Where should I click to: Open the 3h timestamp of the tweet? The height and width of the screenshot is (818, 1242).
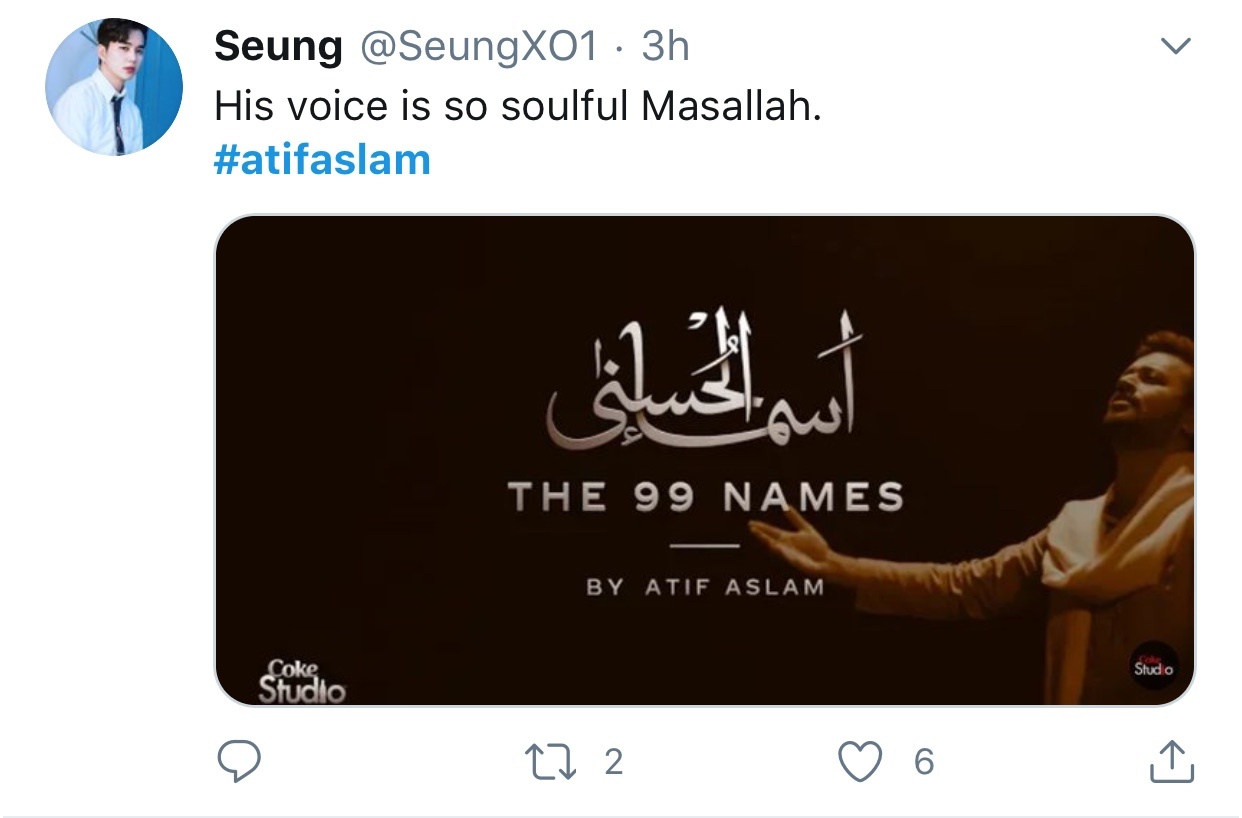[x=665, y=46]
